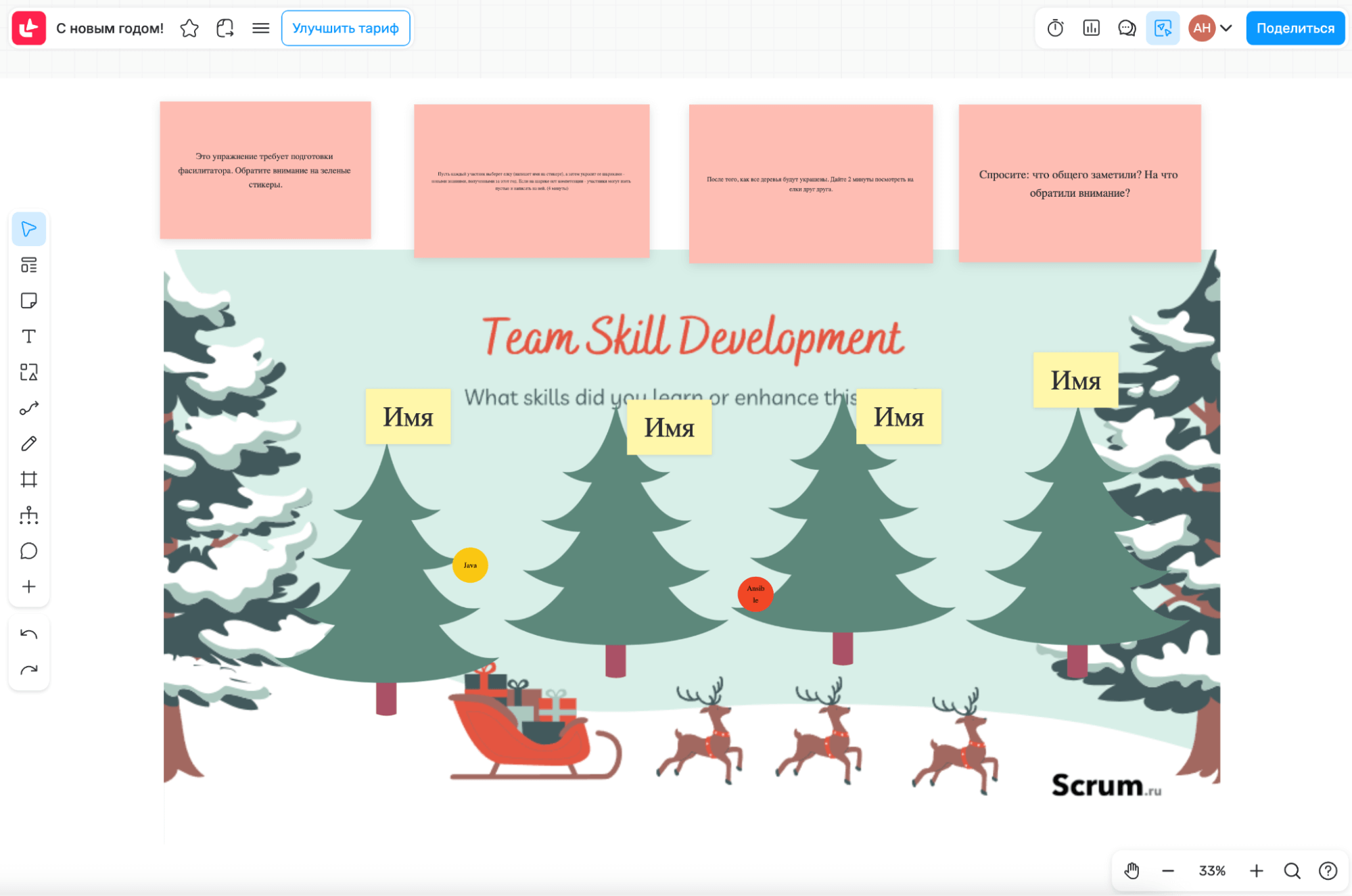Open more tools plus button
Viewport: 1352px width, 896px height.
point(28,587)
